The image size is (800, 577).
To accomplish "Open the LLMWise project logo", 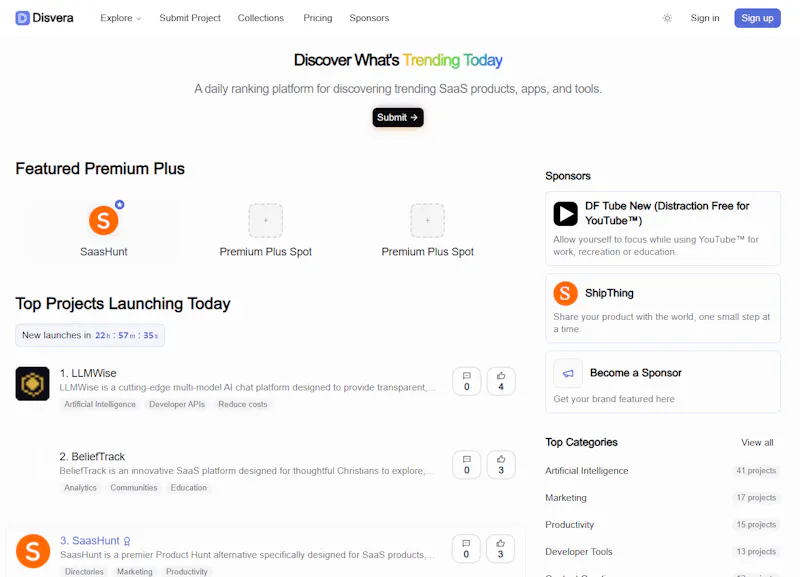I will 33,384.
